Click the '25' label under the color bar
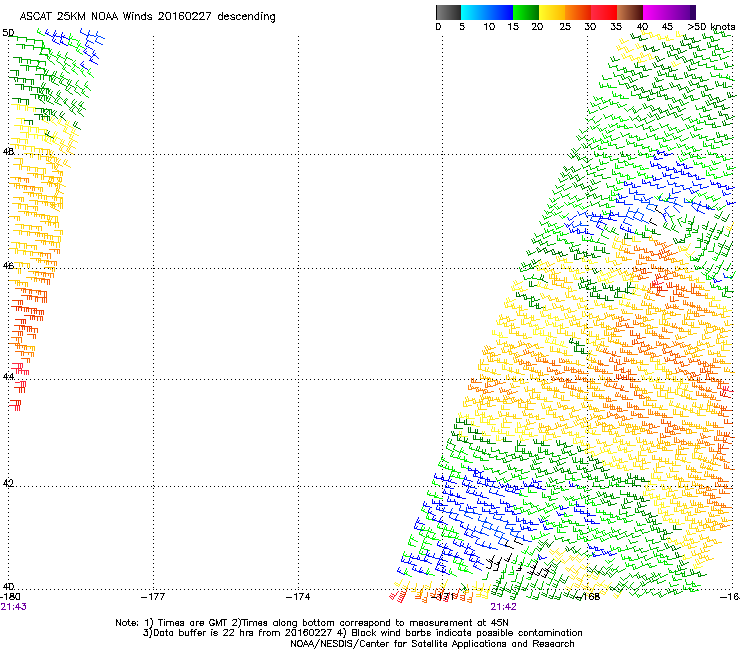The image size is (740, 650). (565, 27)
